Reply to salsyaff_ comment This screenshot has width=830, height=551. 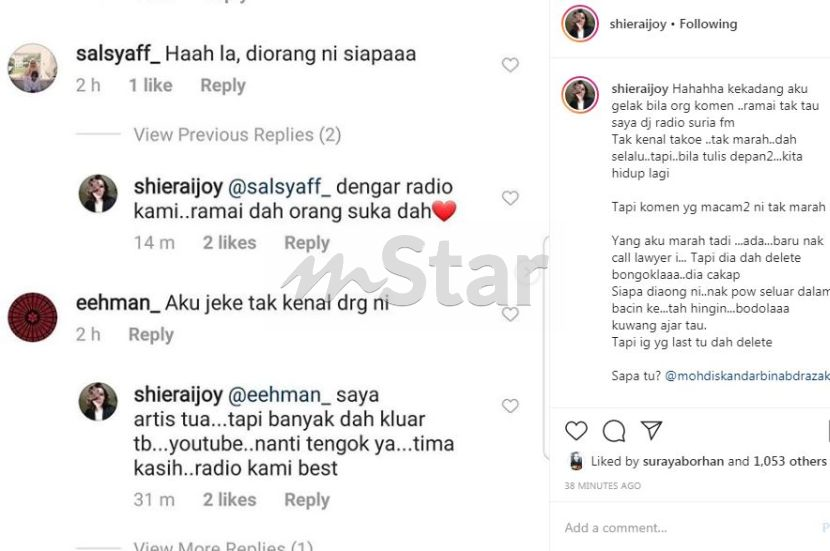point(223,85)
